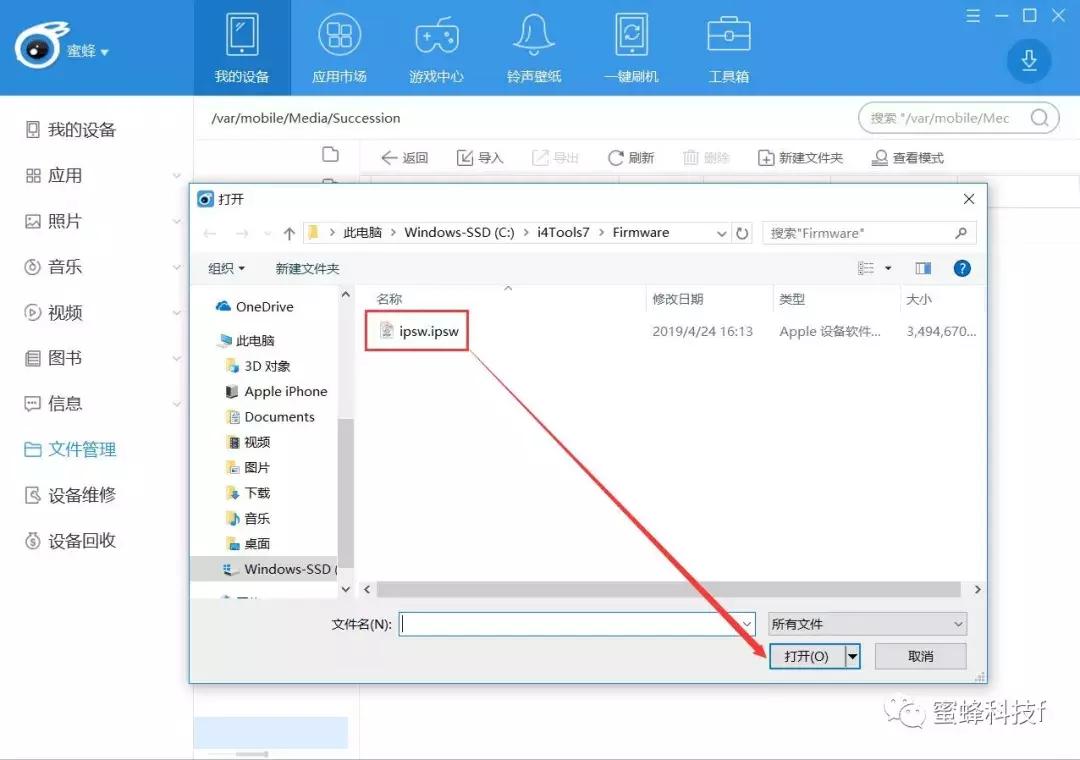Switch to 游戏中心 game center tab
The height and width of the screenshot is (760, 1080).
437,48
